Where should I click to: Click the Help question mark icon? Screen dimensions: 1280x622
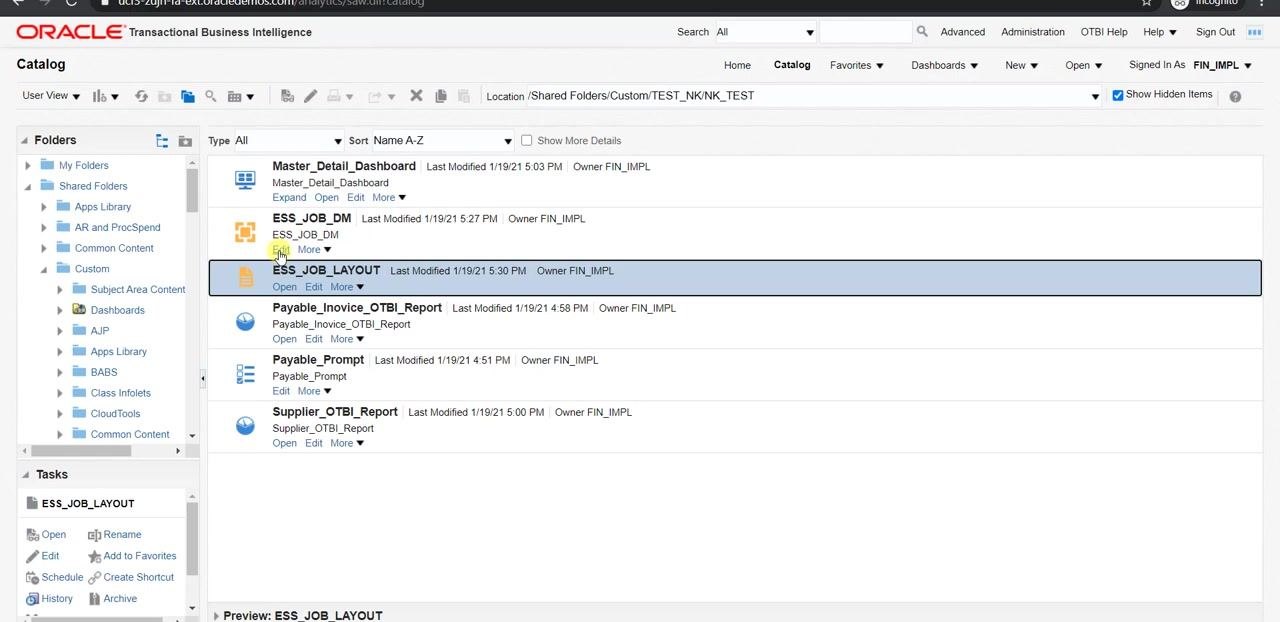click(1235, 96)
